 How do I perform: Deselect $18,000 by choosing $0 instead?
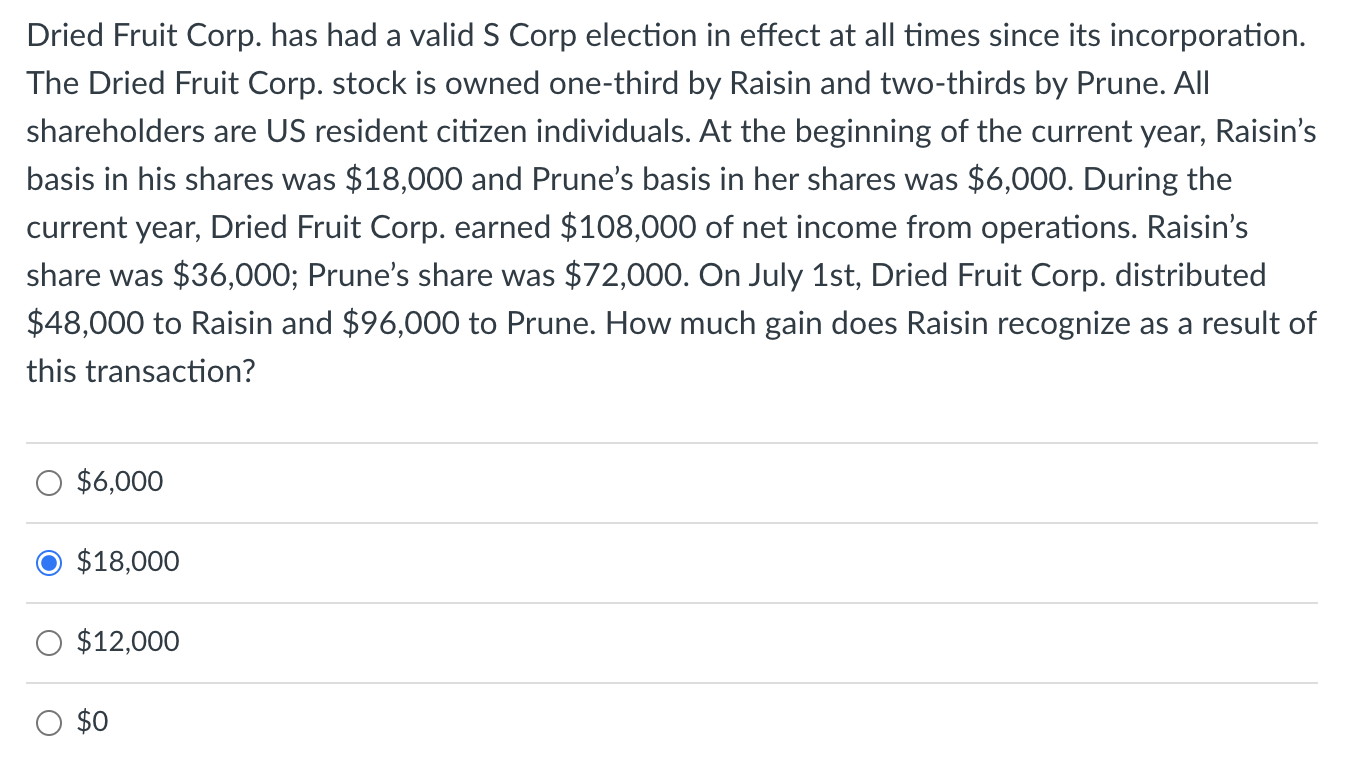coord(48,721)
